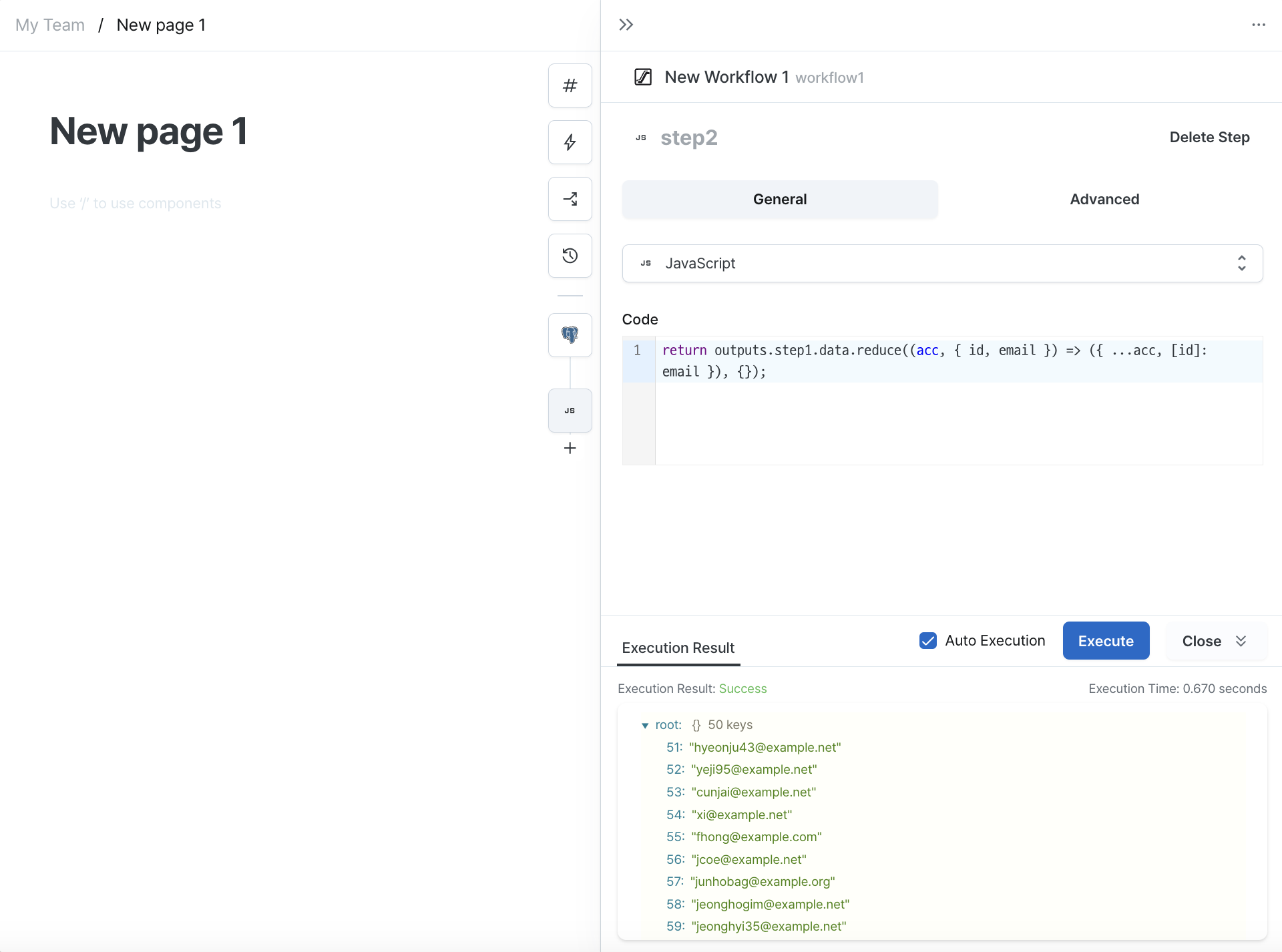The width and height of the screenshot is (1282, 952).
Task: Switch to the General tab
Action: pos(780,199)
